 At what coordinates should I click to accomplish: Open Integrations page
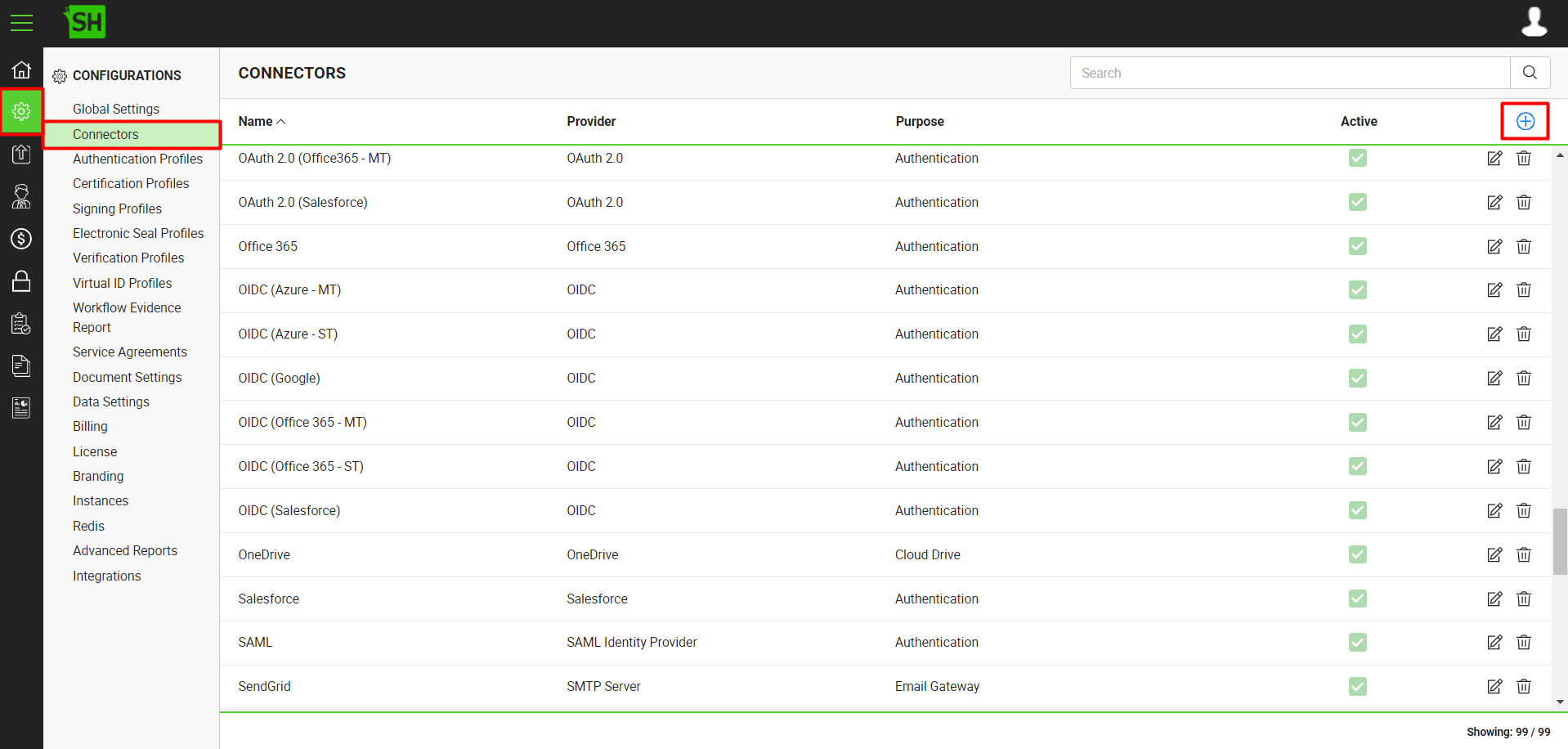pyautogui.click(x=107, y=576)
